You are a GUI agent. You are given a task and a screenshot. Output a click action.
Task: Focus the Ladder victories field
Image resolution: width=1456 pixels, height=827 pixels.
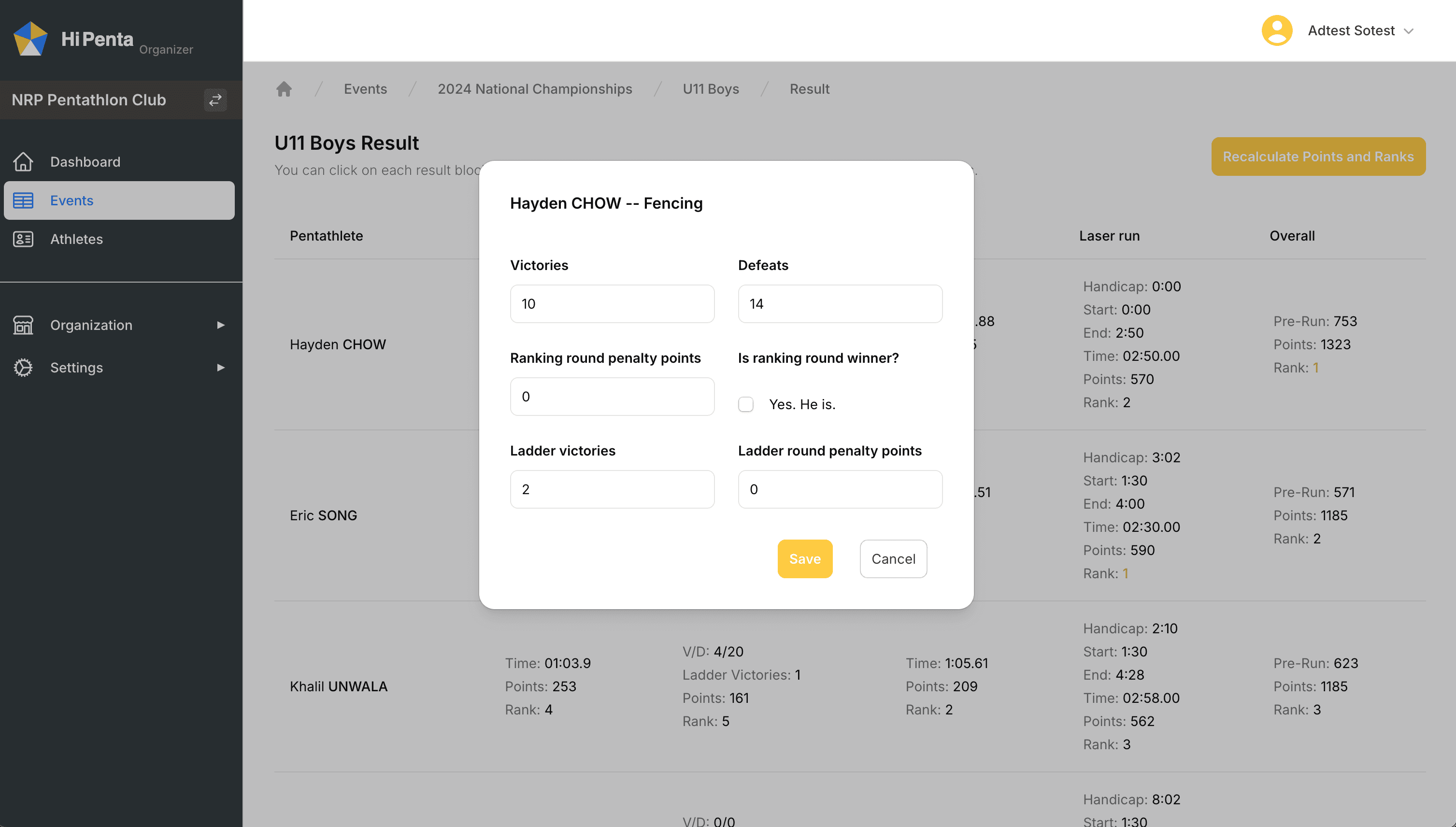[x=612, y=489]
